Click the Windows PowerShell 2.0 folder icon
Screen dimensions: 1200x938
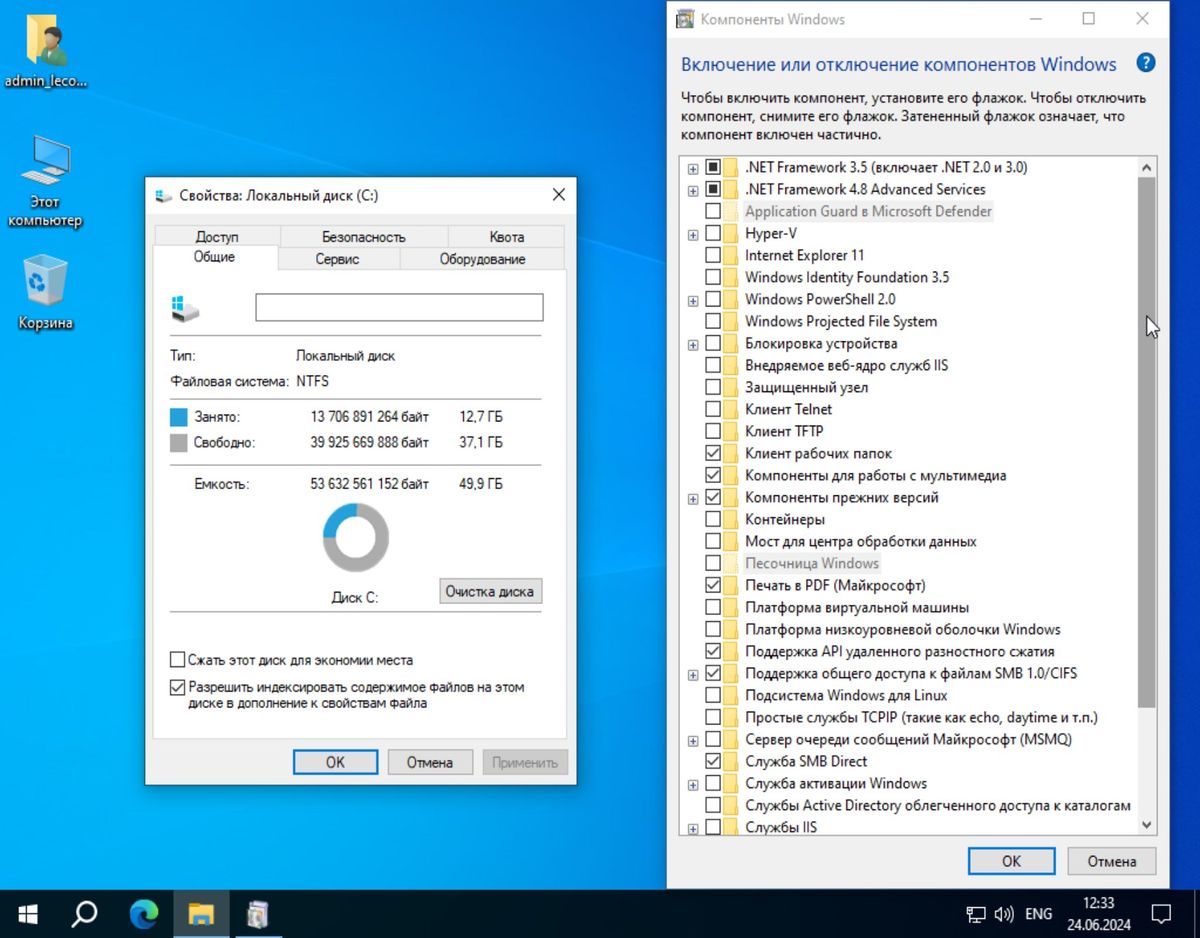[x=731, y=299]
